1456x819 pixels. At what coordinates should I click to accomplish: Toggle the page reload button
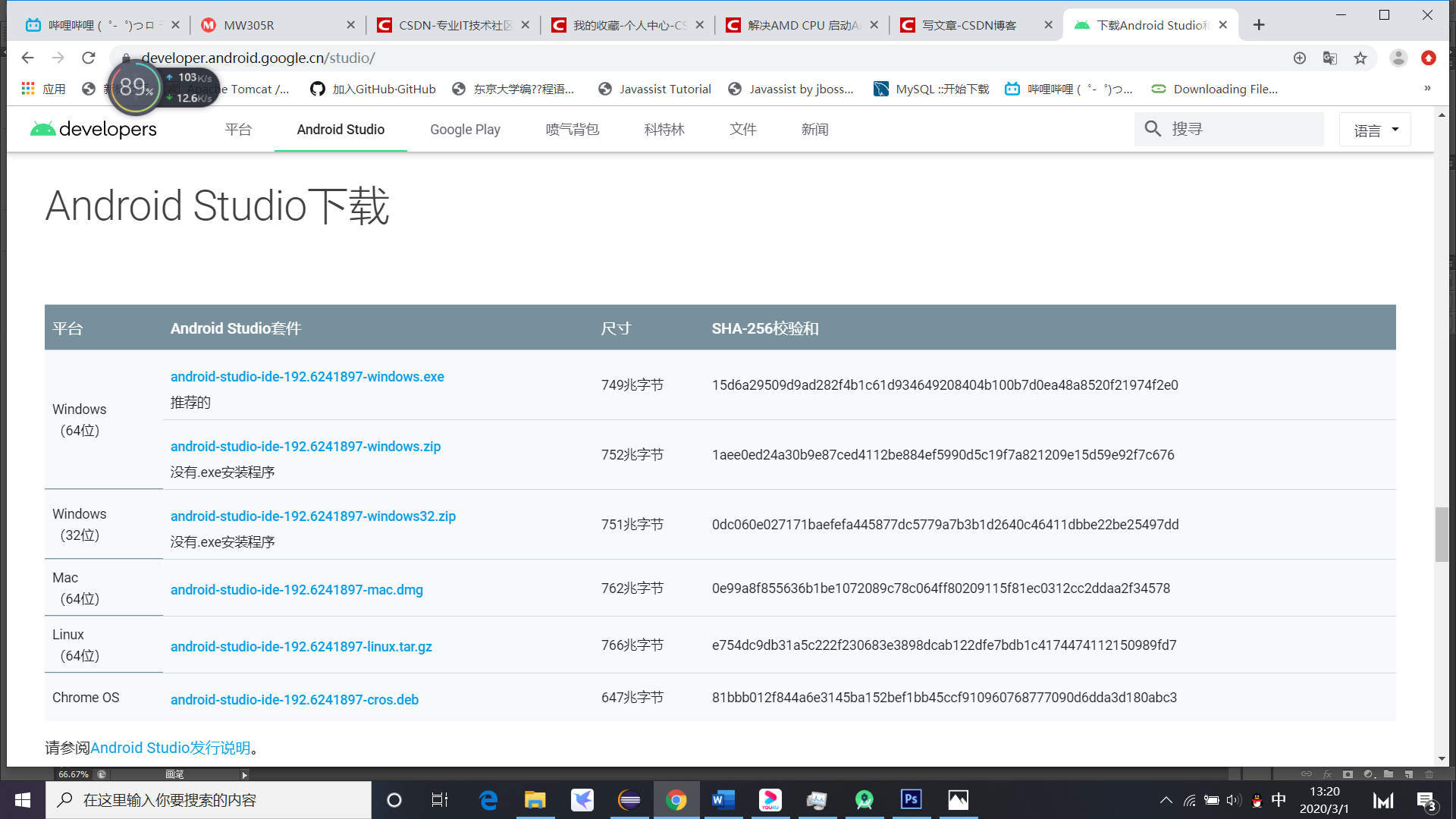point(89,58)
